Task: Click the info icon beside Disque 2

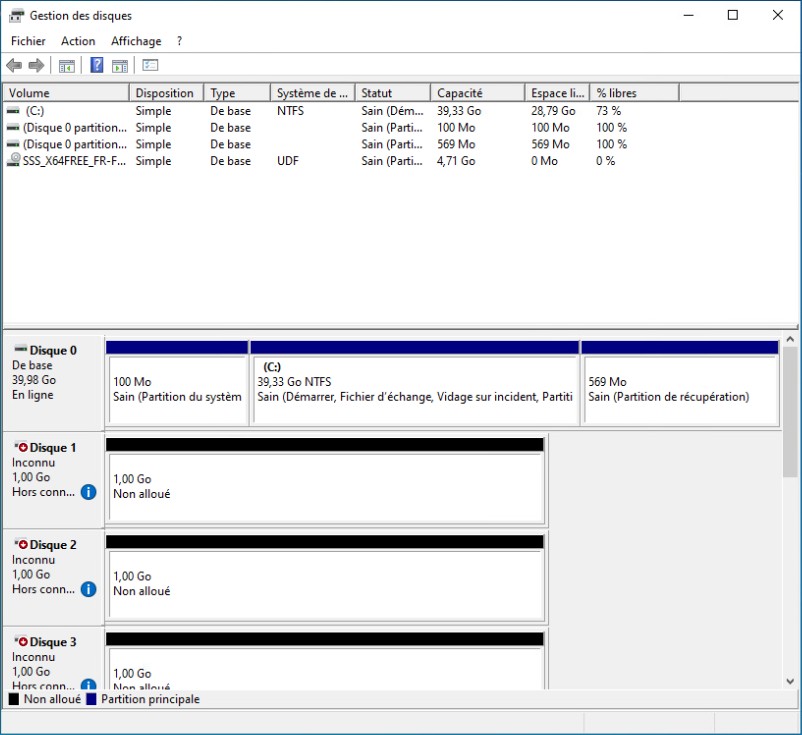Action: tap(88, 589)
